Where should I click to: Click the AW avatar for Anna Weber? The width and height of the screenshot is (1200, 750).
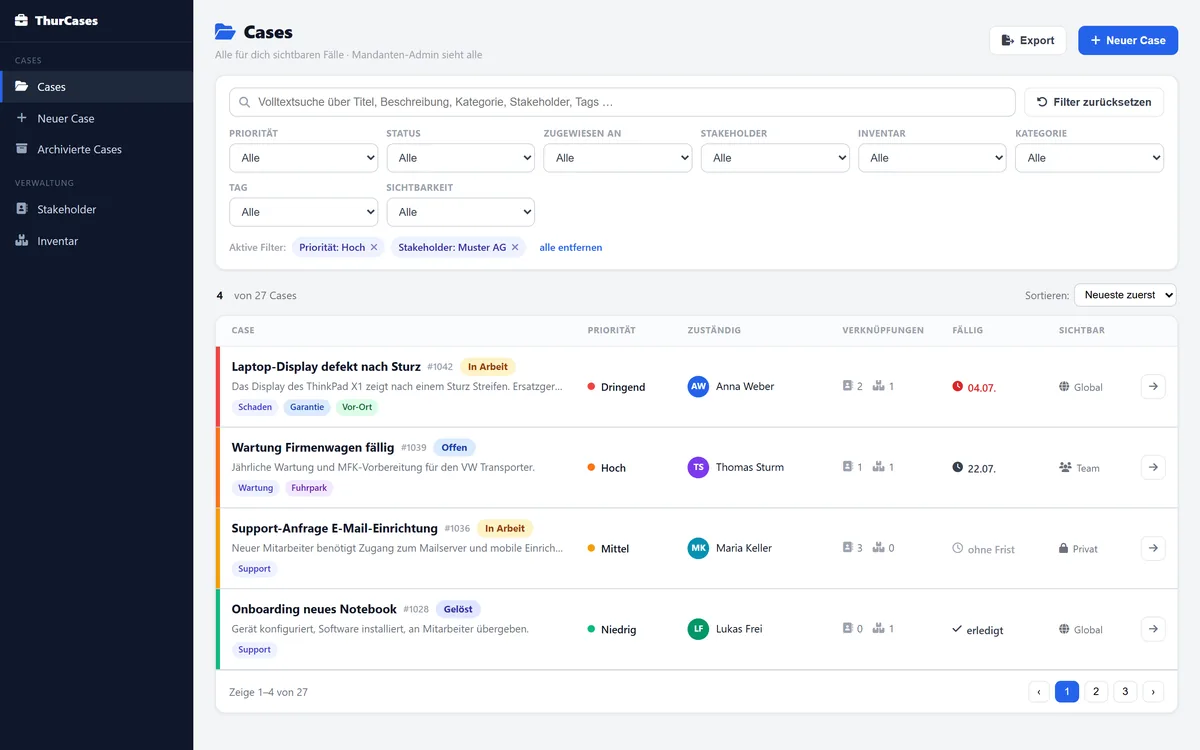coord(698,386)
